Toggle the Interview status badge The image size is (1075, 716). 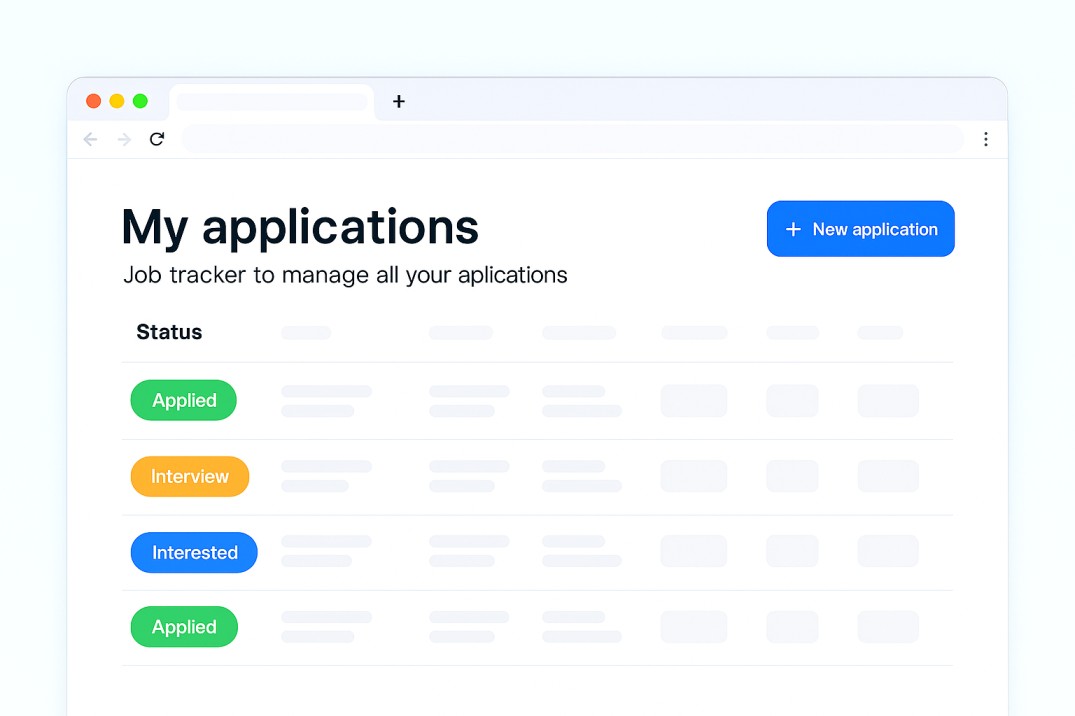point(189,476)
